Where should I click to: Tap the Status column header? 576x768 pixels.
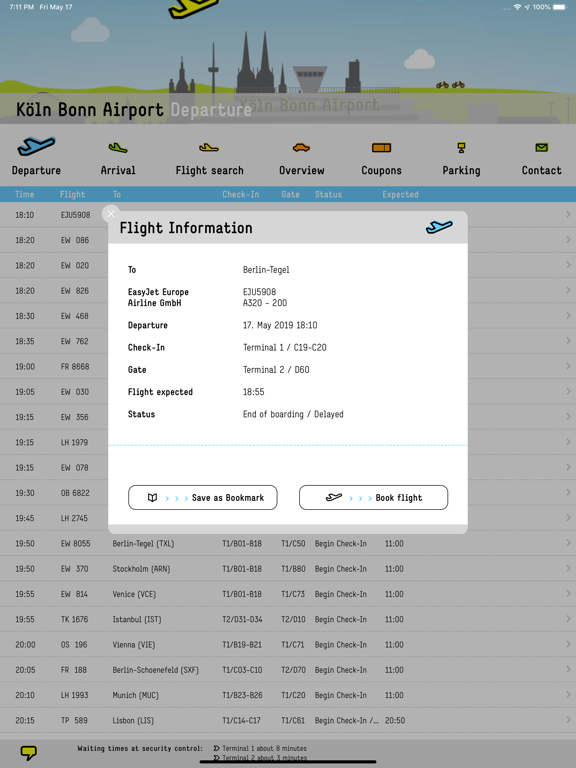coord(328,194)
